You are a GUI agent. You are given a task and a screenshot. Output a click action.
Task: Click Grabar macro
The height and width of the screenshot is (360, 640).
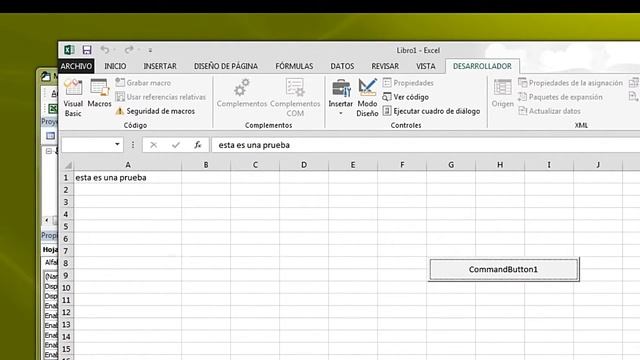point(143,83)
